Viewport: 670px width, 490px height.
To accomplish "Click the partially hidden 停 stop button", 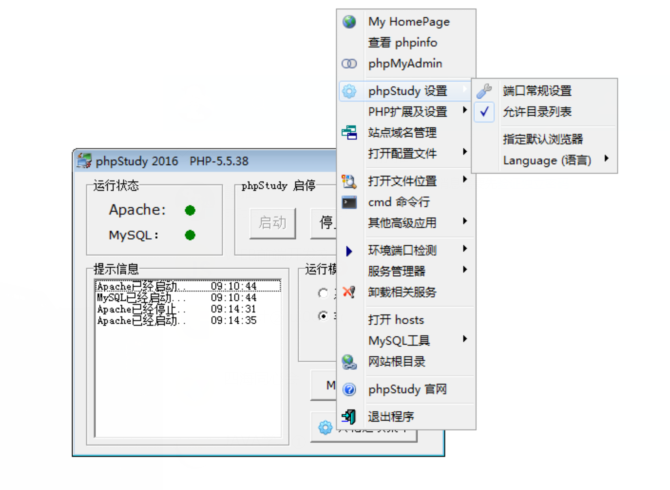I will point(323,223).
